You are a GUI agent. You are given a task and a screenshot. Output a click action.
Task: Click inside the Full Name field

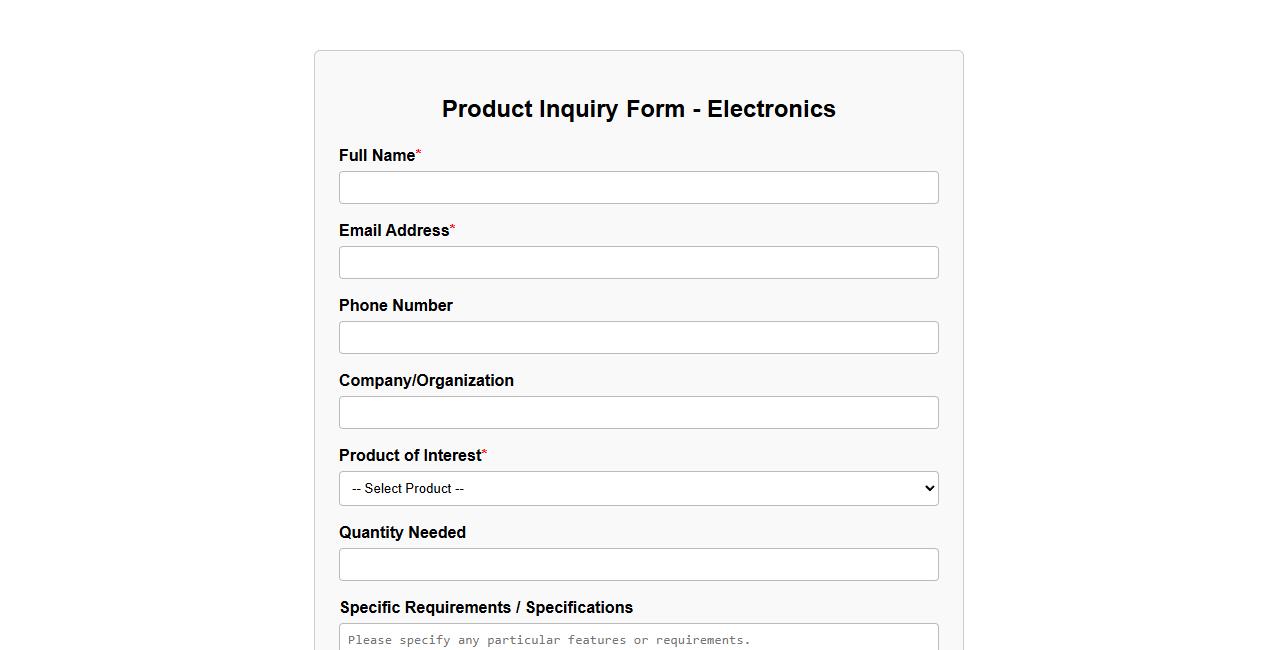tap(638, 187)
